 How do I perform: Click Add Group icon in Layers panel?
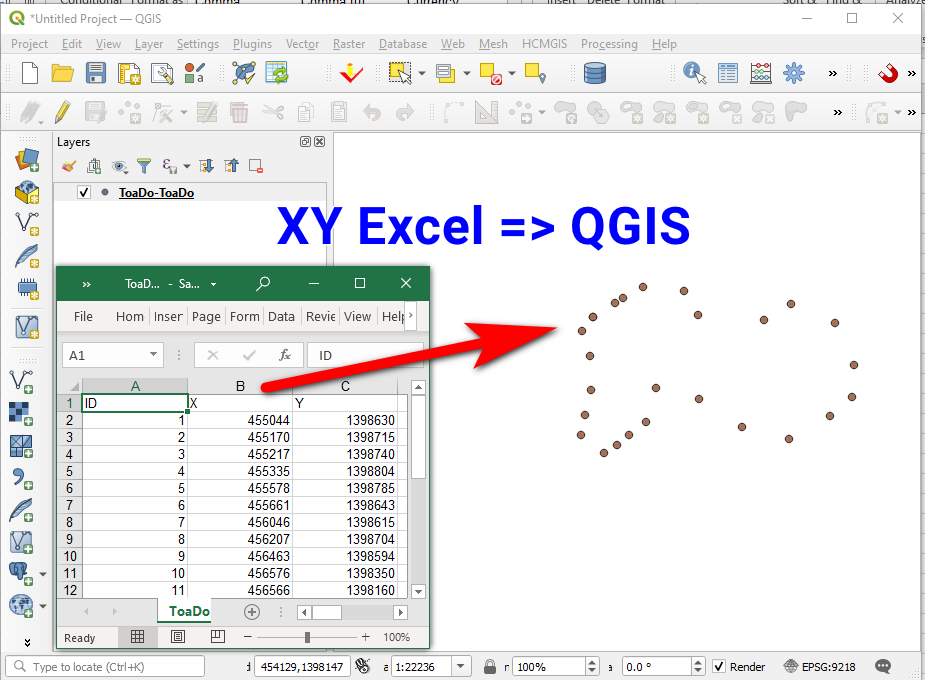[94, 166]
